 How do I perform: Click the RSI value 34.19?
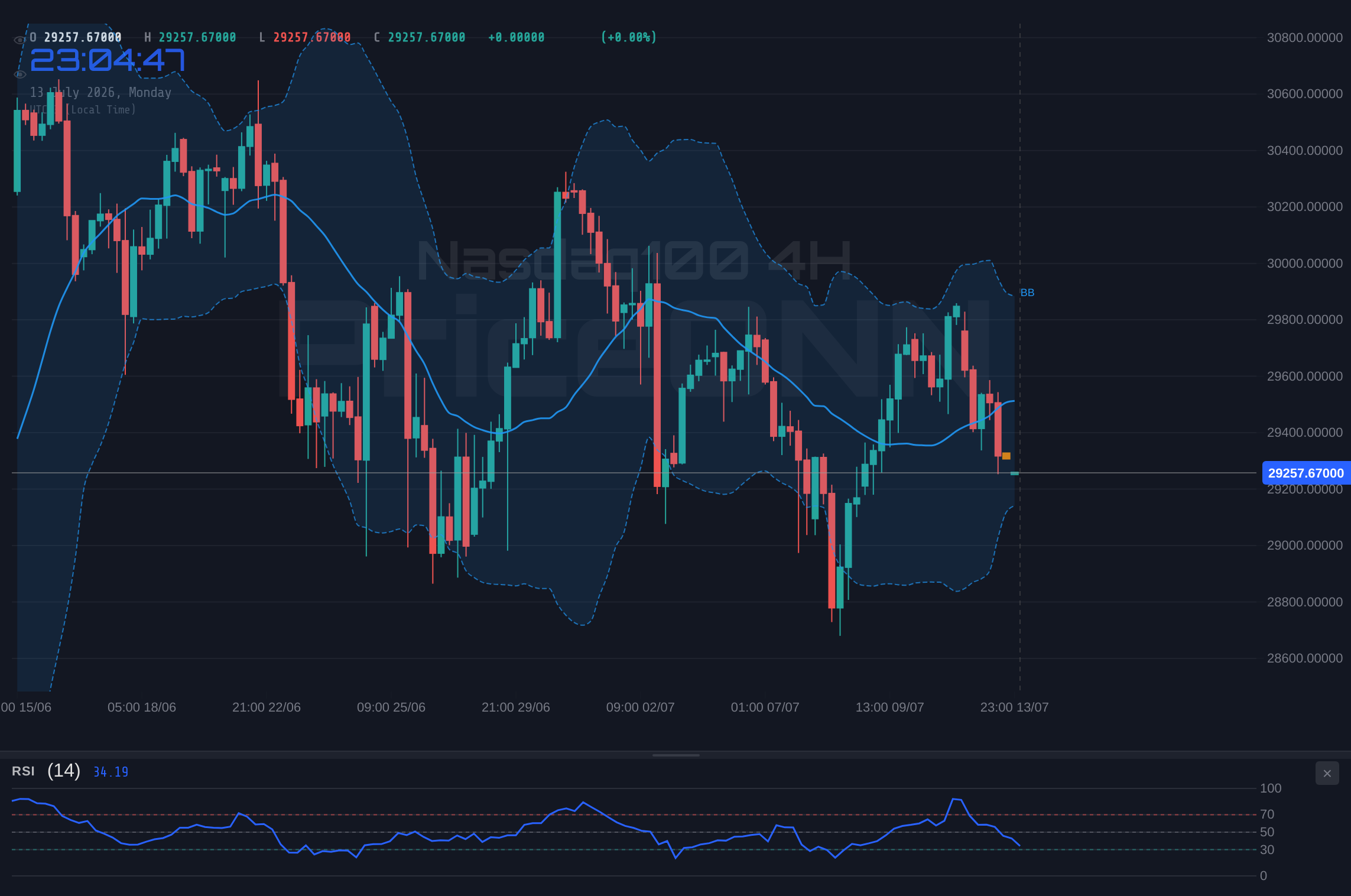pyautogui.click(x=111, y=772)
